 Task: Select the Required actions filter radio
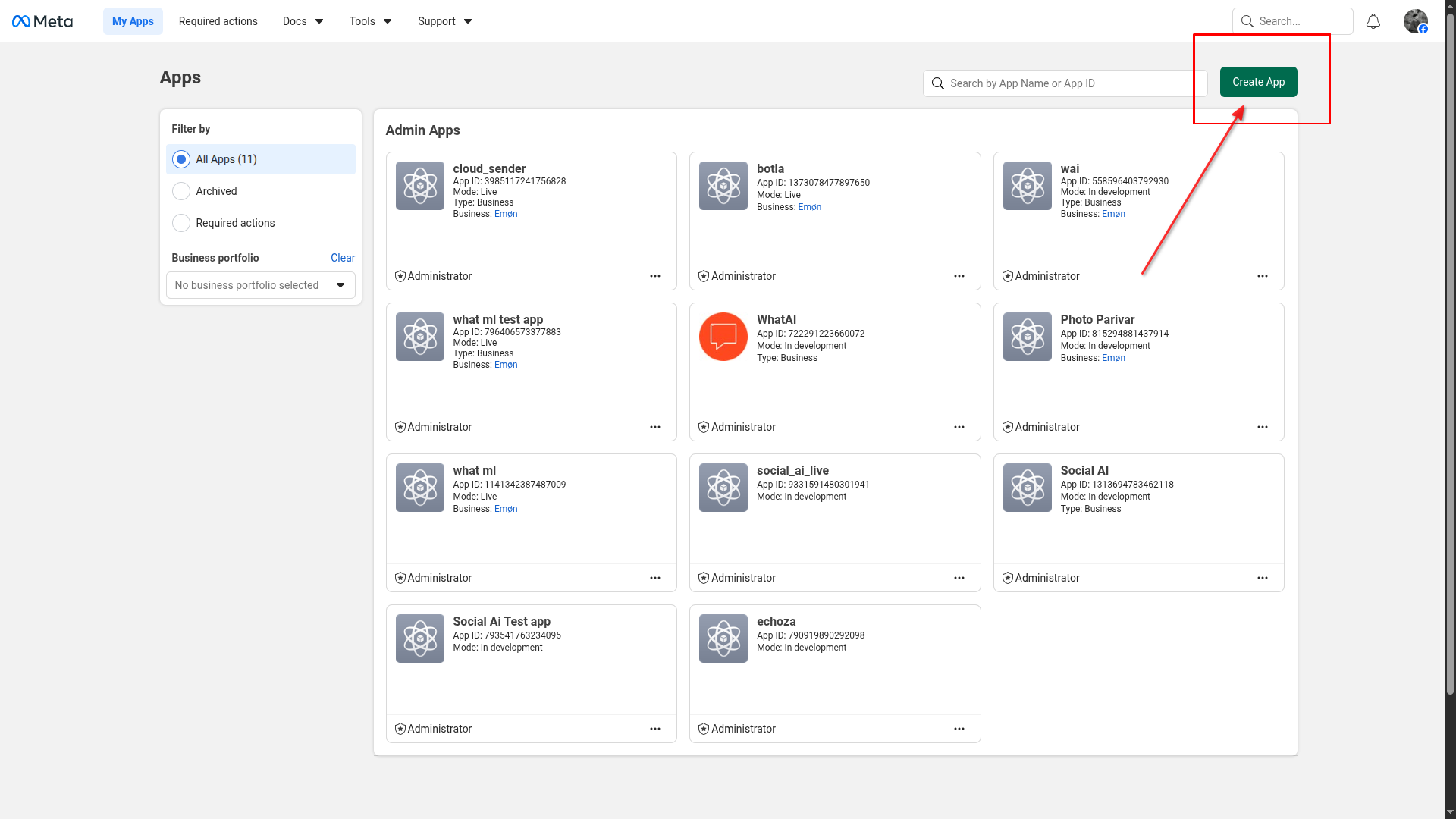181,223
